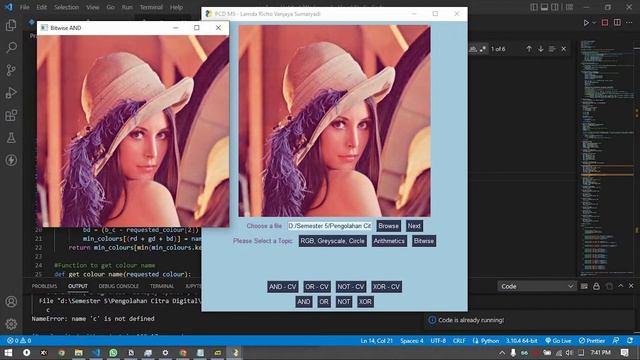
Task: Open the Explorer view in VS Code
Action: click(11, 26)
